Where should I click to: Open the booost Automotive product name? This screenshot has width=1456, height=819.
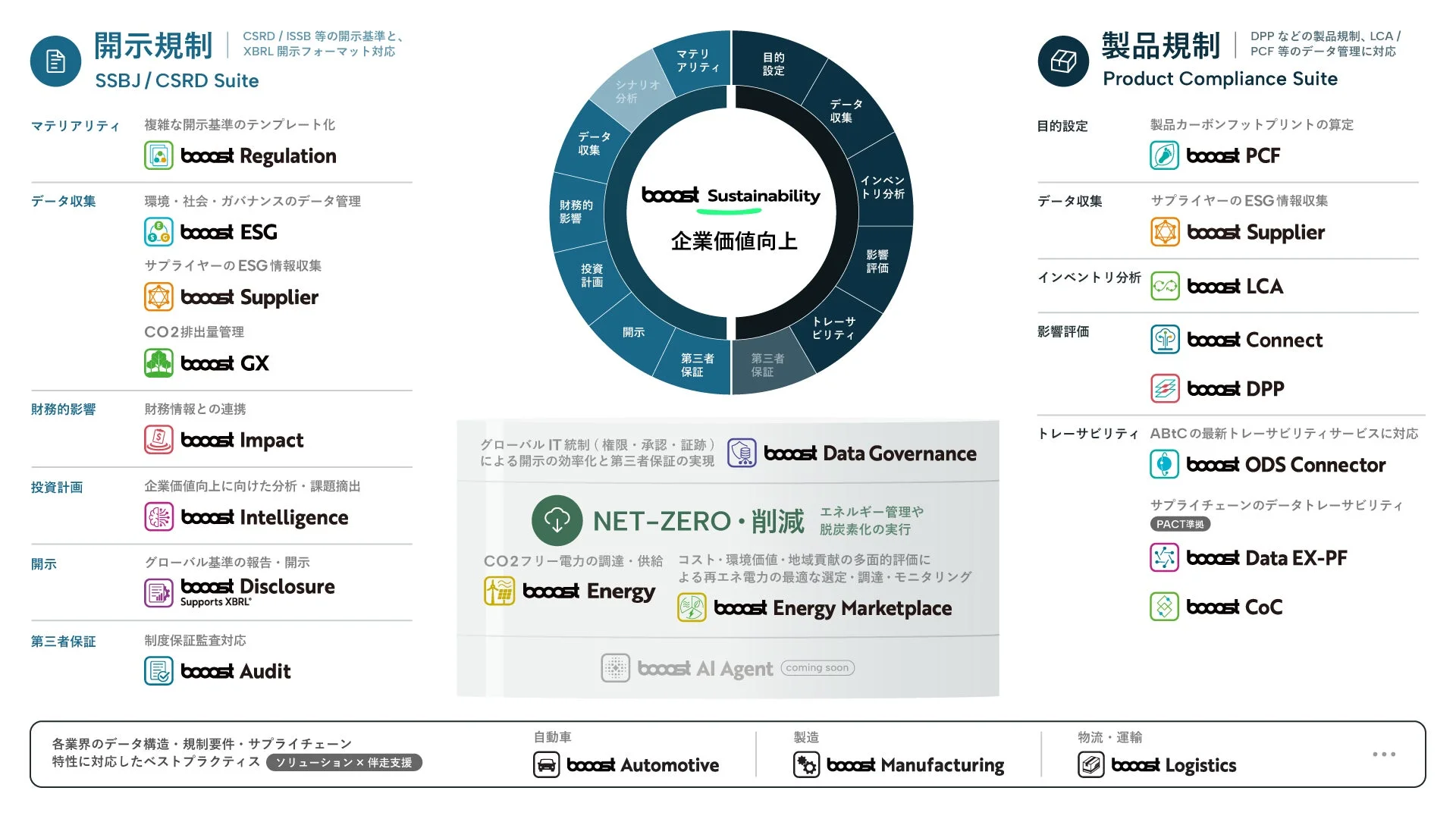643,765
